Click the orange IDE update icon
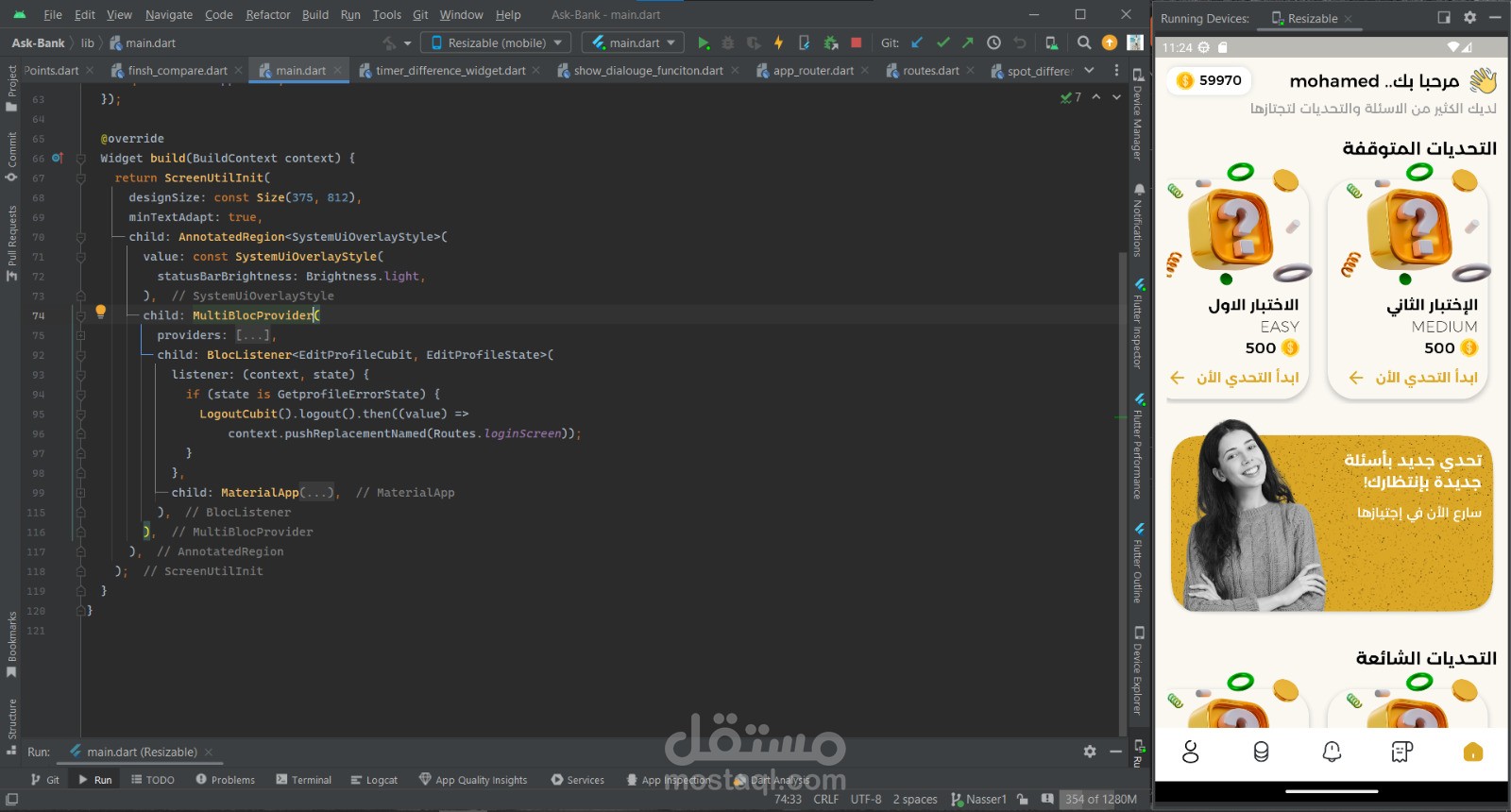This screenshot has height=812, width=1511. click(x=1110, y=42)
